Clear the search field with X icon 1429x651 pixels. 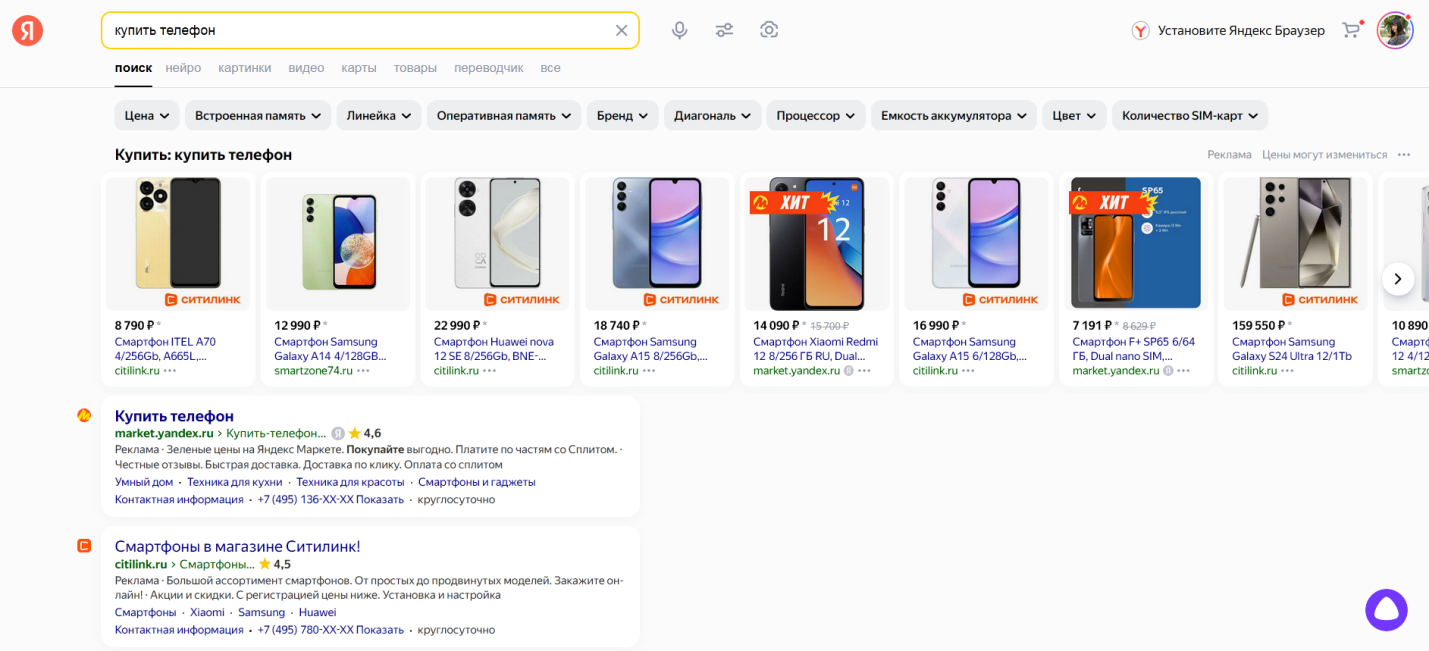click(621, 30)
